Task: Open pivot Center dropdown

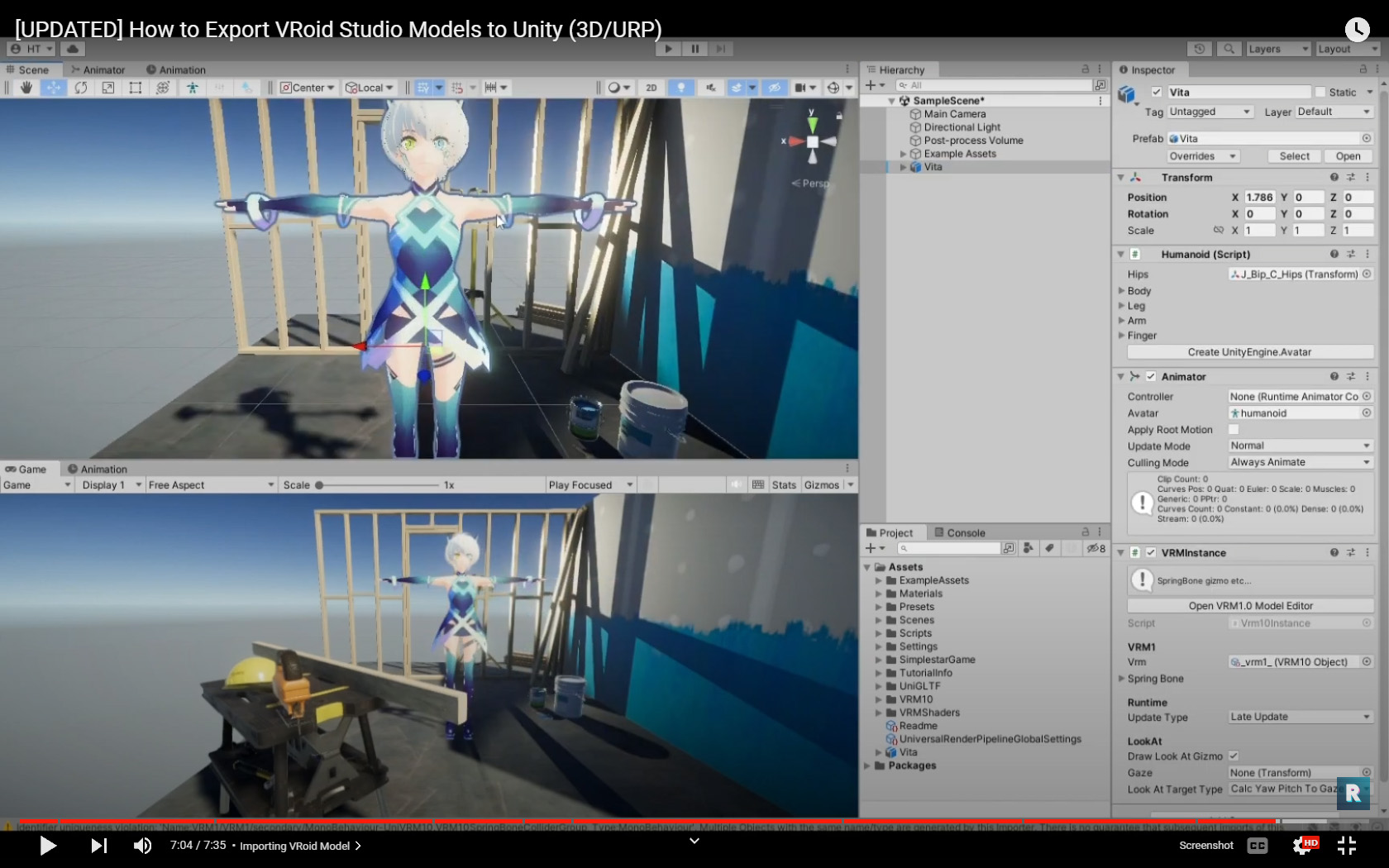Action: [307, 88]
